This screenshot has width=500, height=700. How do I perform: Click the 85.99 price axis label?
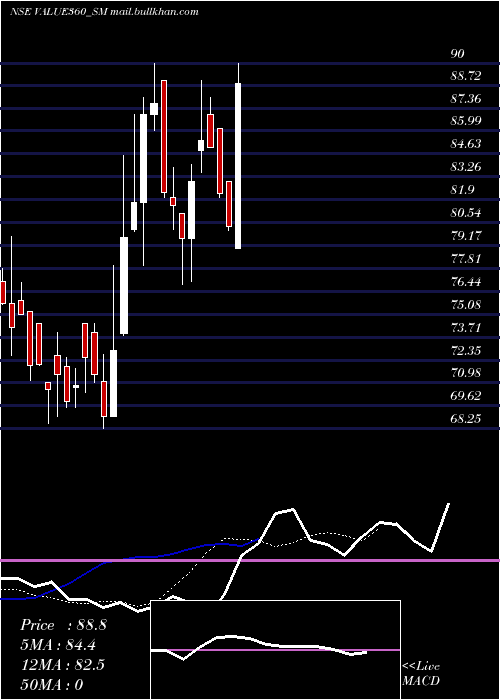[466, 121]
